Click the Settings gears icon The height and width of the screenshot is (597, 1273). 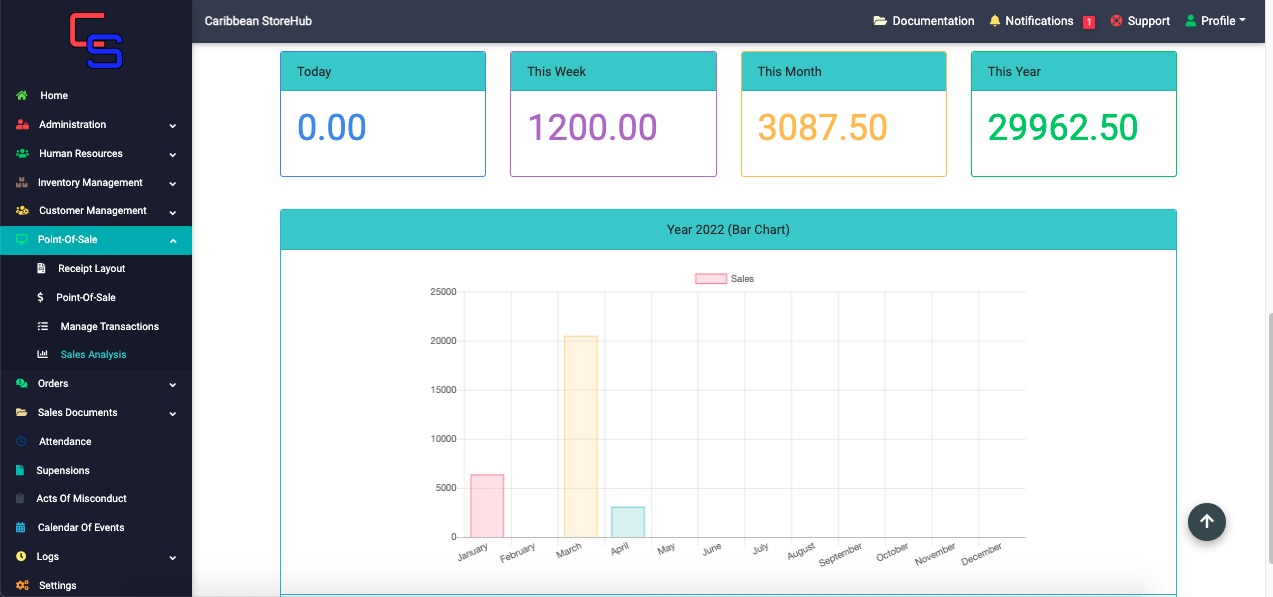[22, 585]
